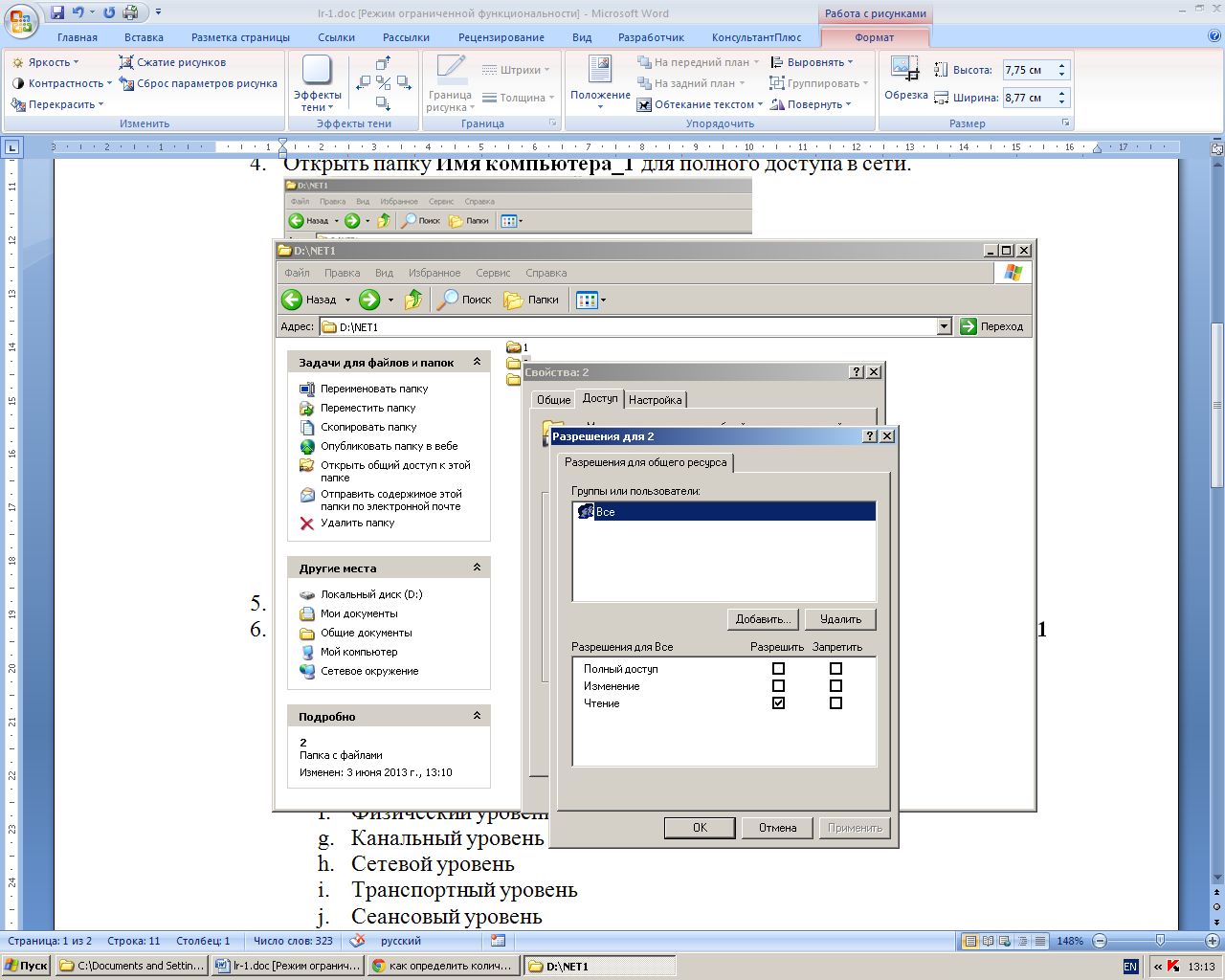Open Word help question mark icon
This screenshot has height=980, width=1225.
1214,36
